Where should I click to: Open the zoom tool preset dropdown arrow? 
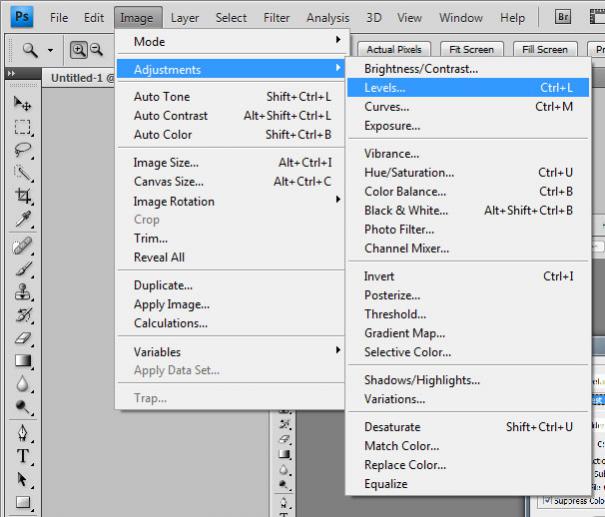(49, 50)
